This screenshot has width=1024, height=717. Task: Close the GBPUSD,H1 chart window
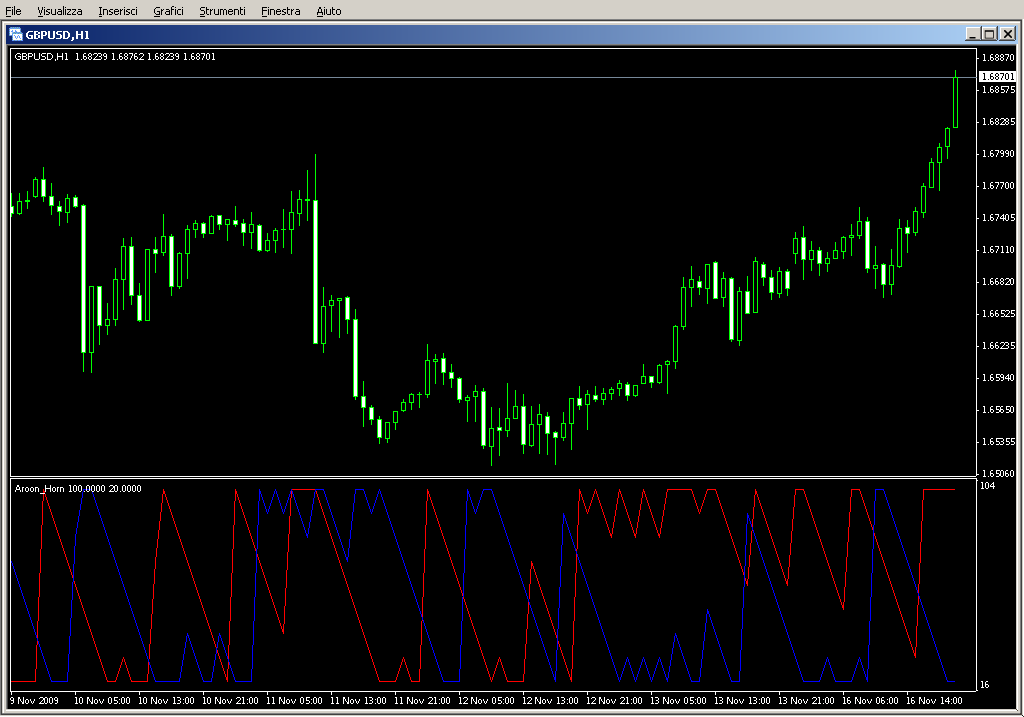pyautogui.click(x=1008, y=34)
